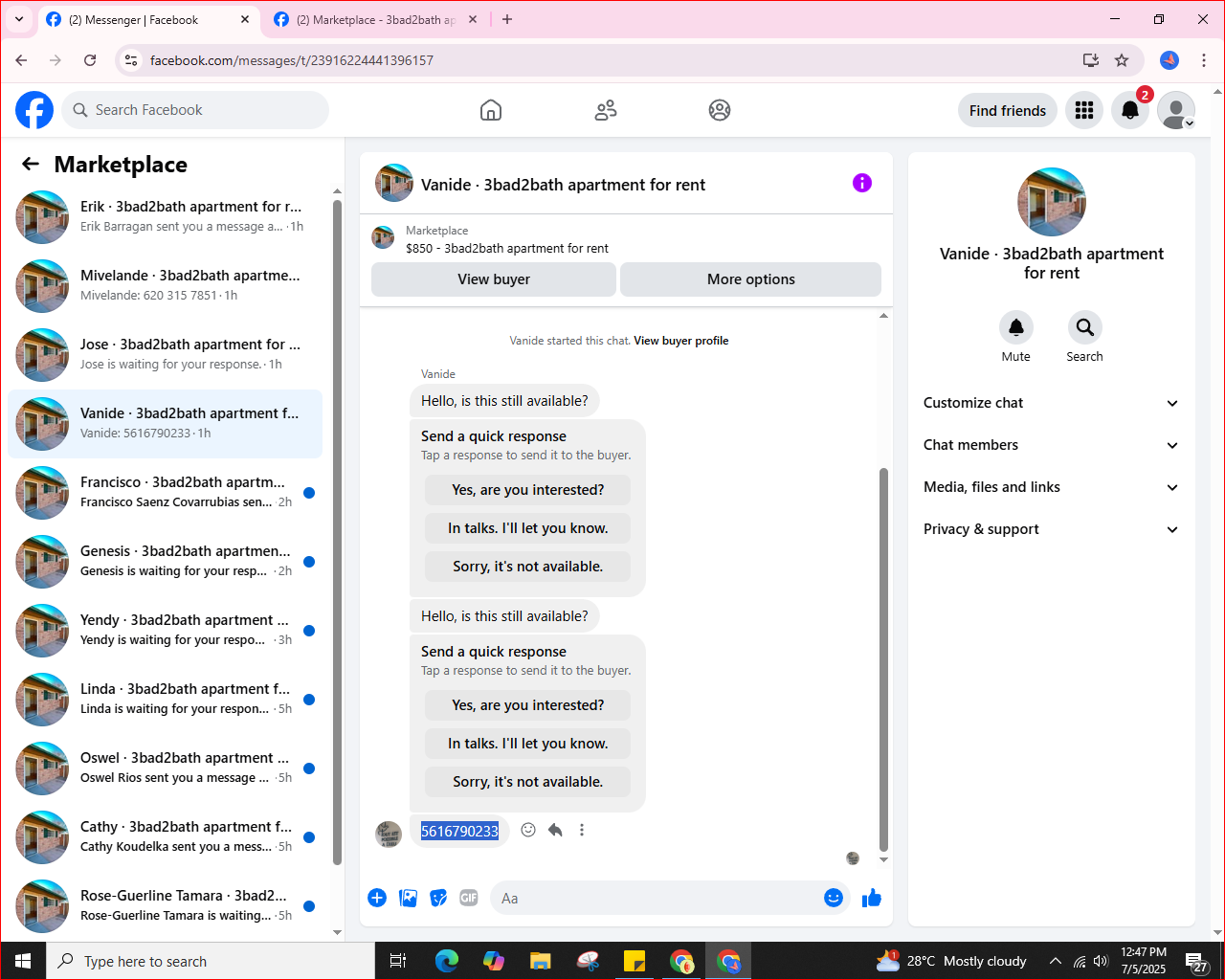Open the install app icon in address bar

tap(1091, 60)
